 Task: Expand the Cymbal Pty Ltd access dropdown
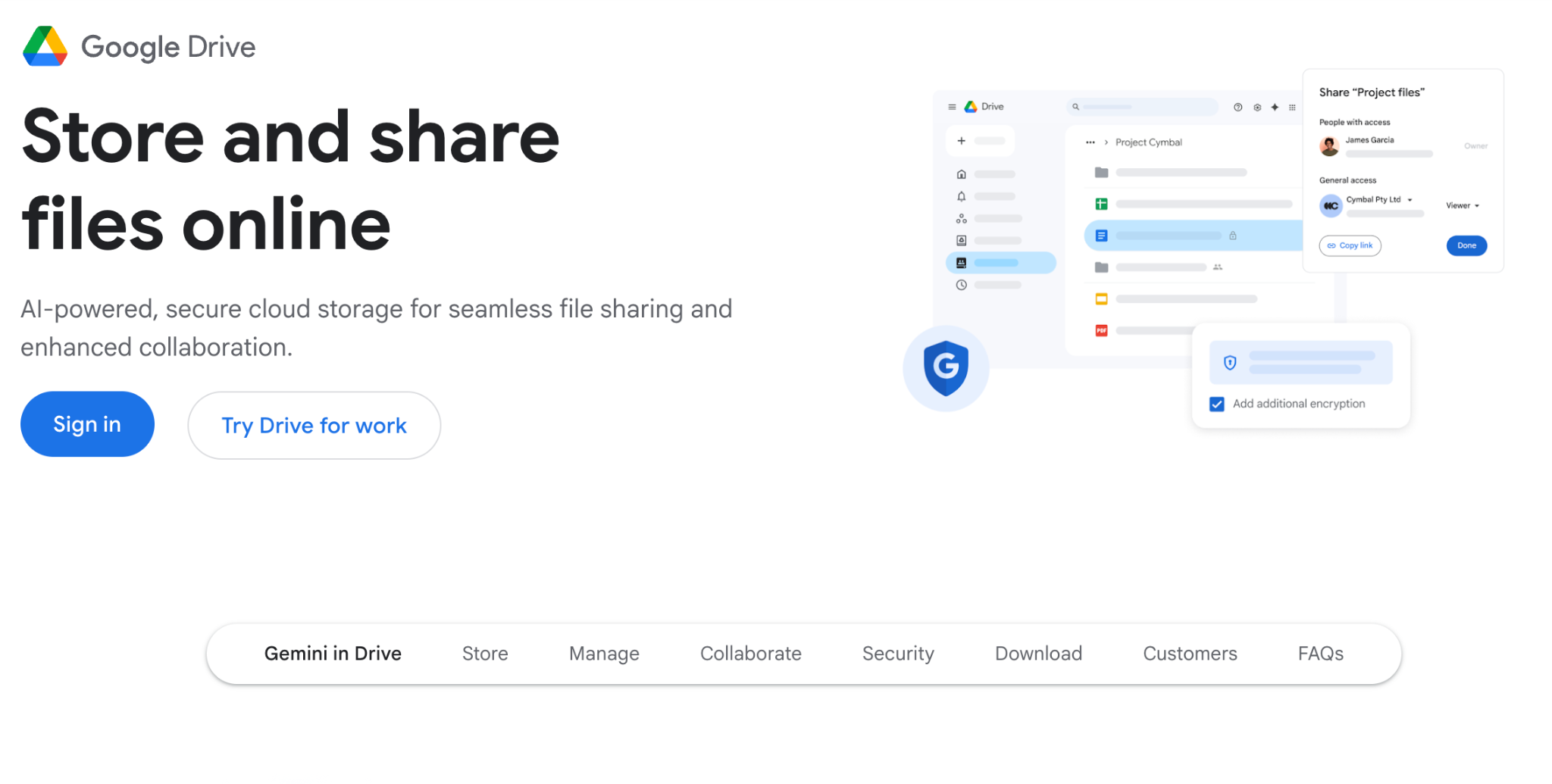pos(1410,200)
